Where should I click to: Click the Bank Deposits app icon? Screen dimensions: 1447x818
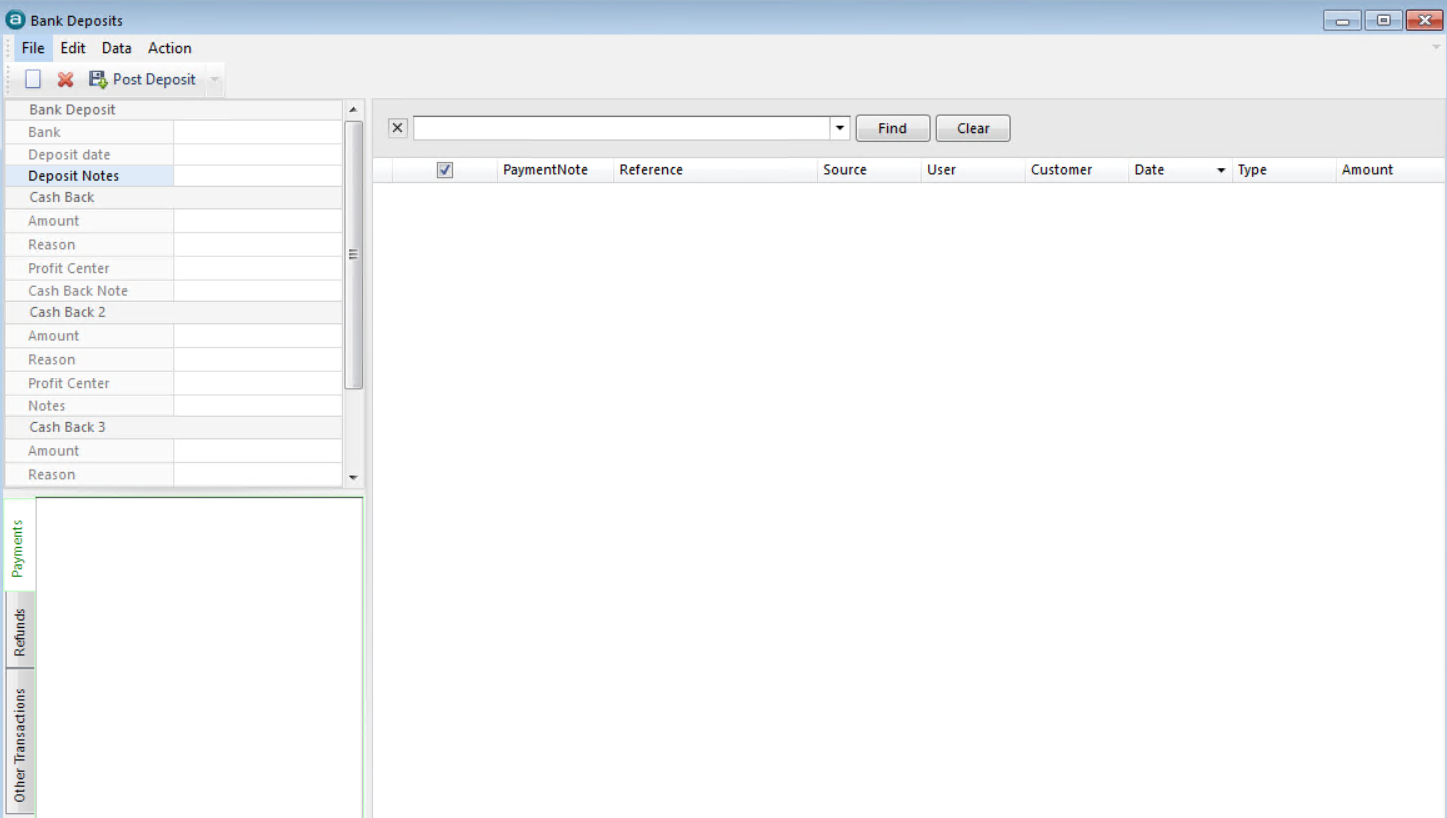click(15, 20)
